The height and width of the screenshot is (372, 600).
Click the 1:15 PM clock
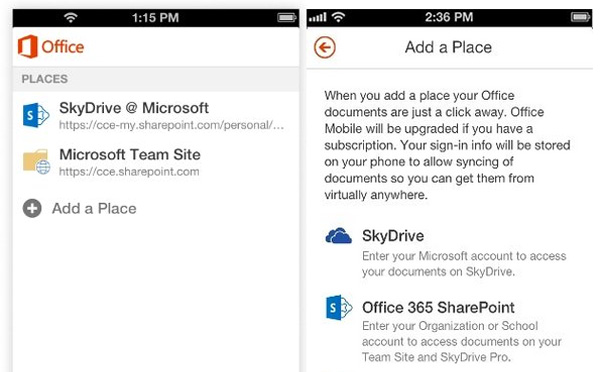pyautogui.click(x=155, y=18)
